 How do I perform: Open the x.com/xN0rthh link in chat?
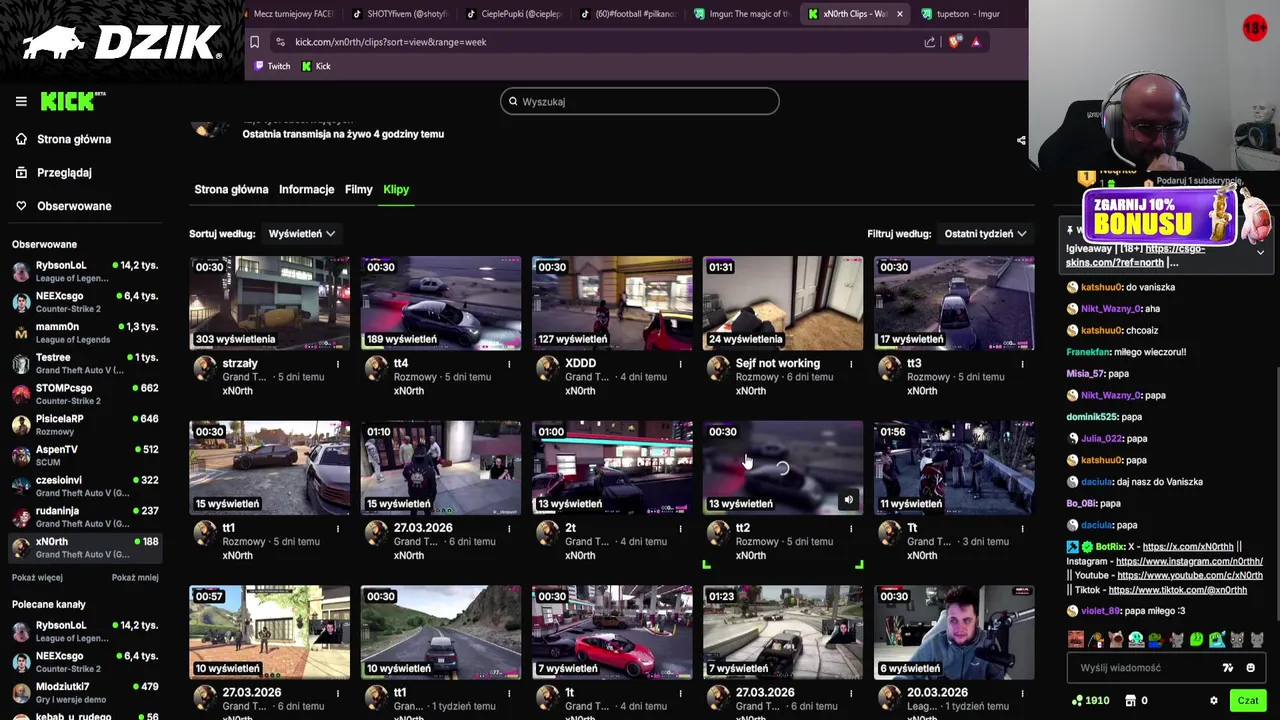[x=1188, y=547]
